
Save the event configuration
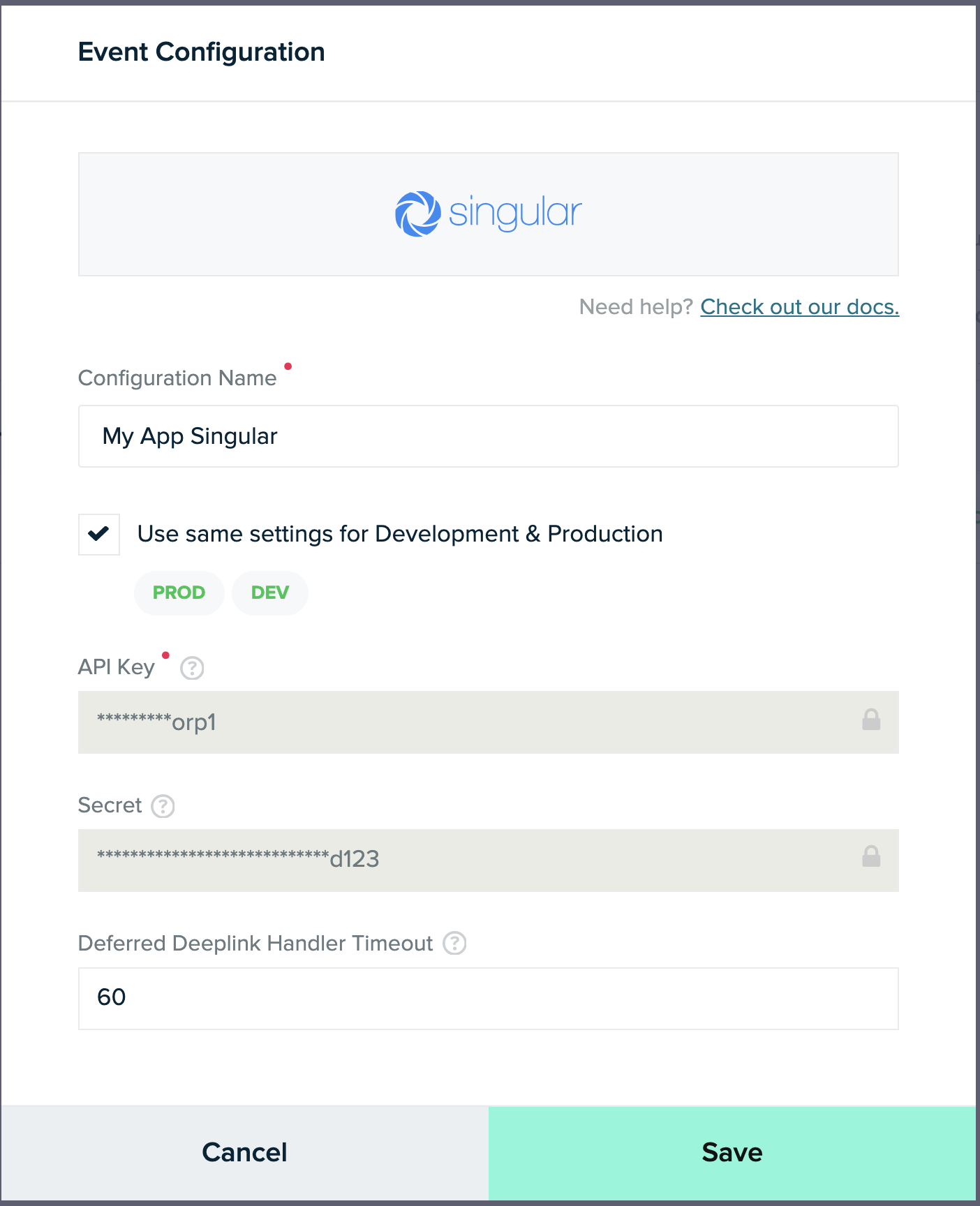(x=732, y=1152)
